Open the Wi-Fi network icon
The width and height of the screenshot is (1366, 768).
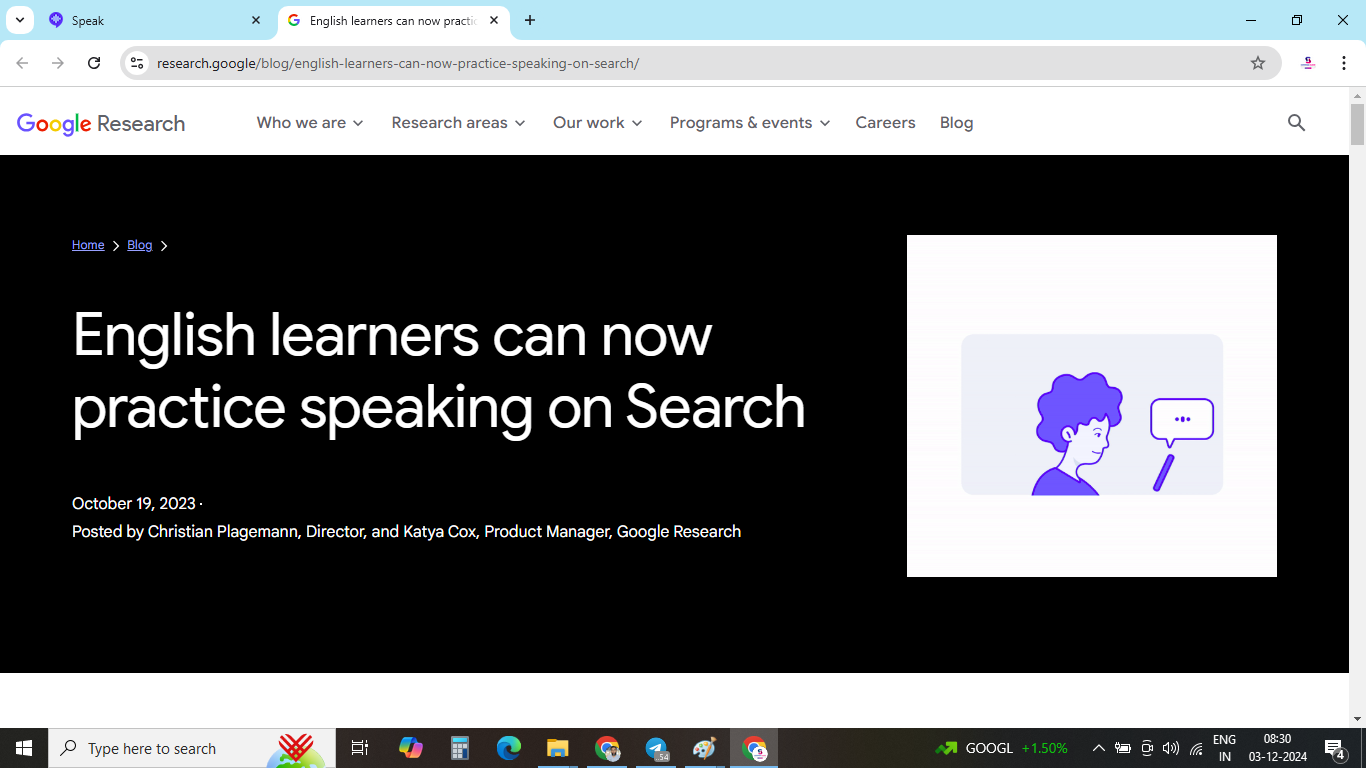1196,748
